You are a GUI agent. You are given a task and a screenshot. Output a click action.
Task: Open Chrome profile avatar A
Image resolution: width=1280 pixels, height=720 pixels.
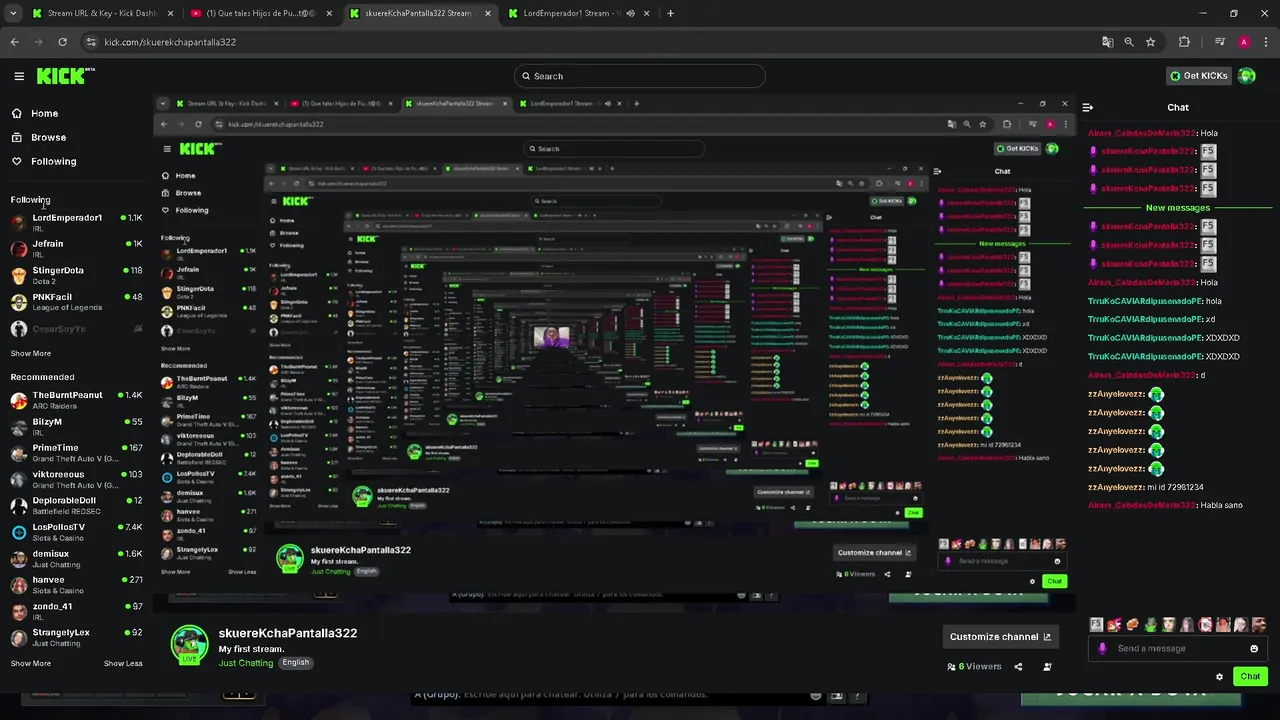1244,42
